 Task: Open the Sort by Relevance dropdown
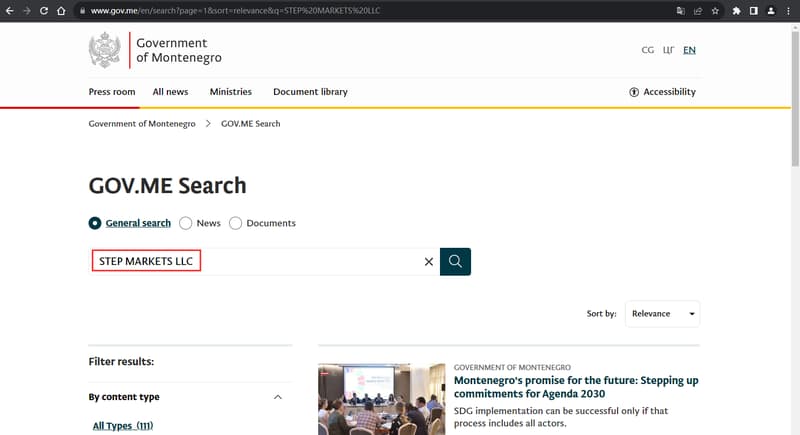[x=662, y=314]
